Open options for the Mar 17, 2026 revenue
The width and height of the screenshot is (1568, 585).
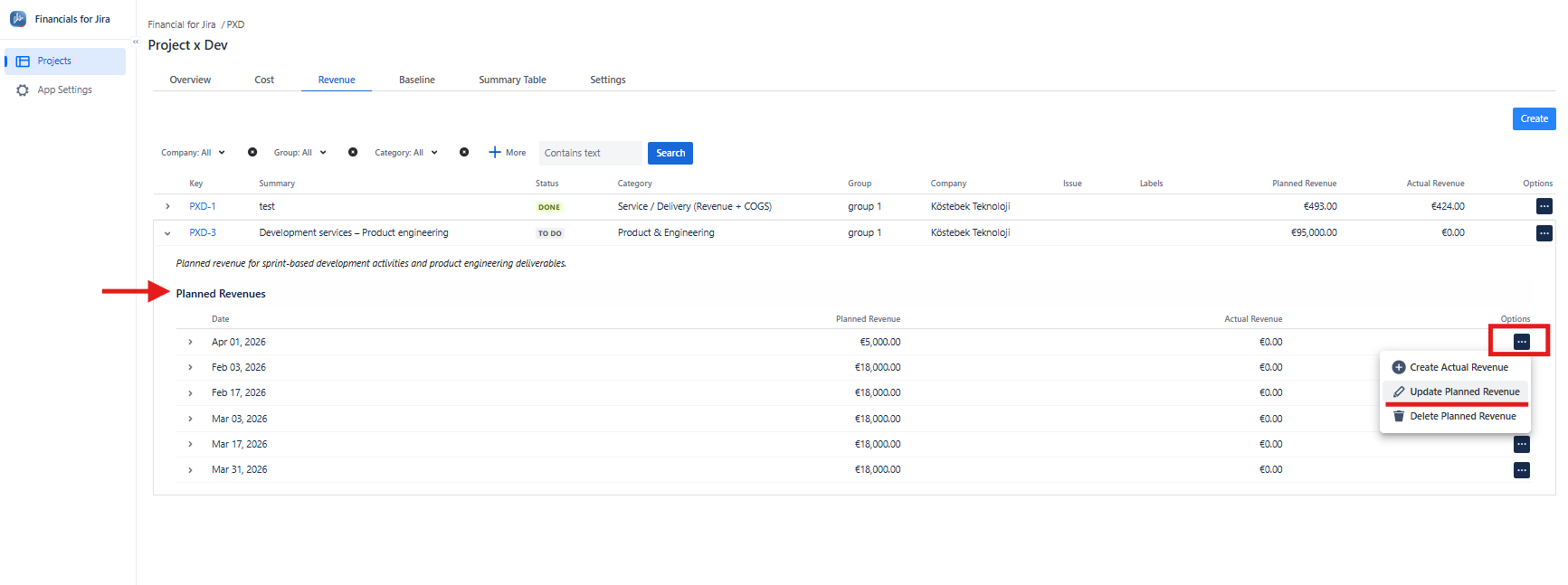tap(1522, 444)
